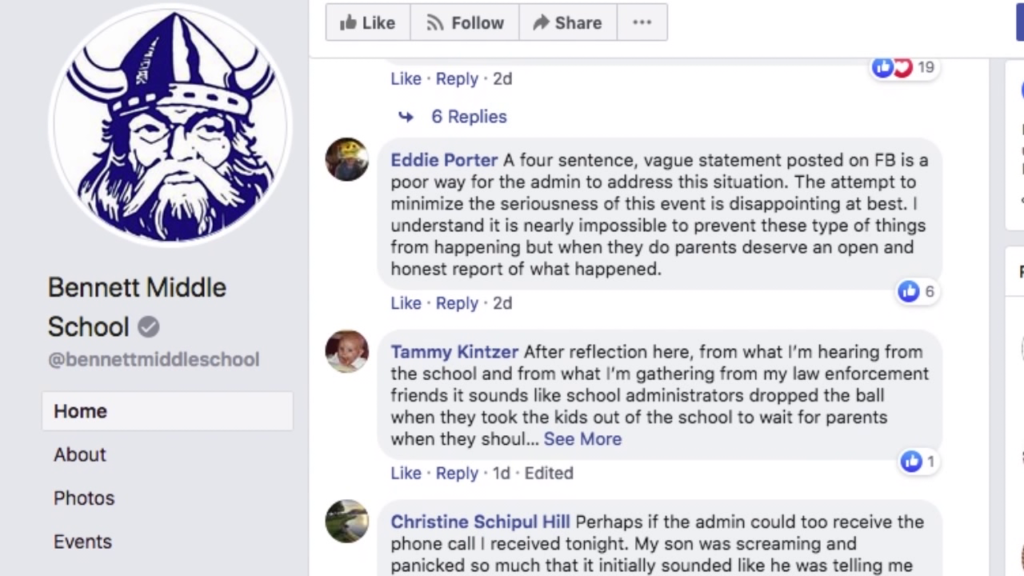The width and height of the screenshot is (1024, 576).
Task: Follow the Bennett Middle School page
Action: point(464,23)
